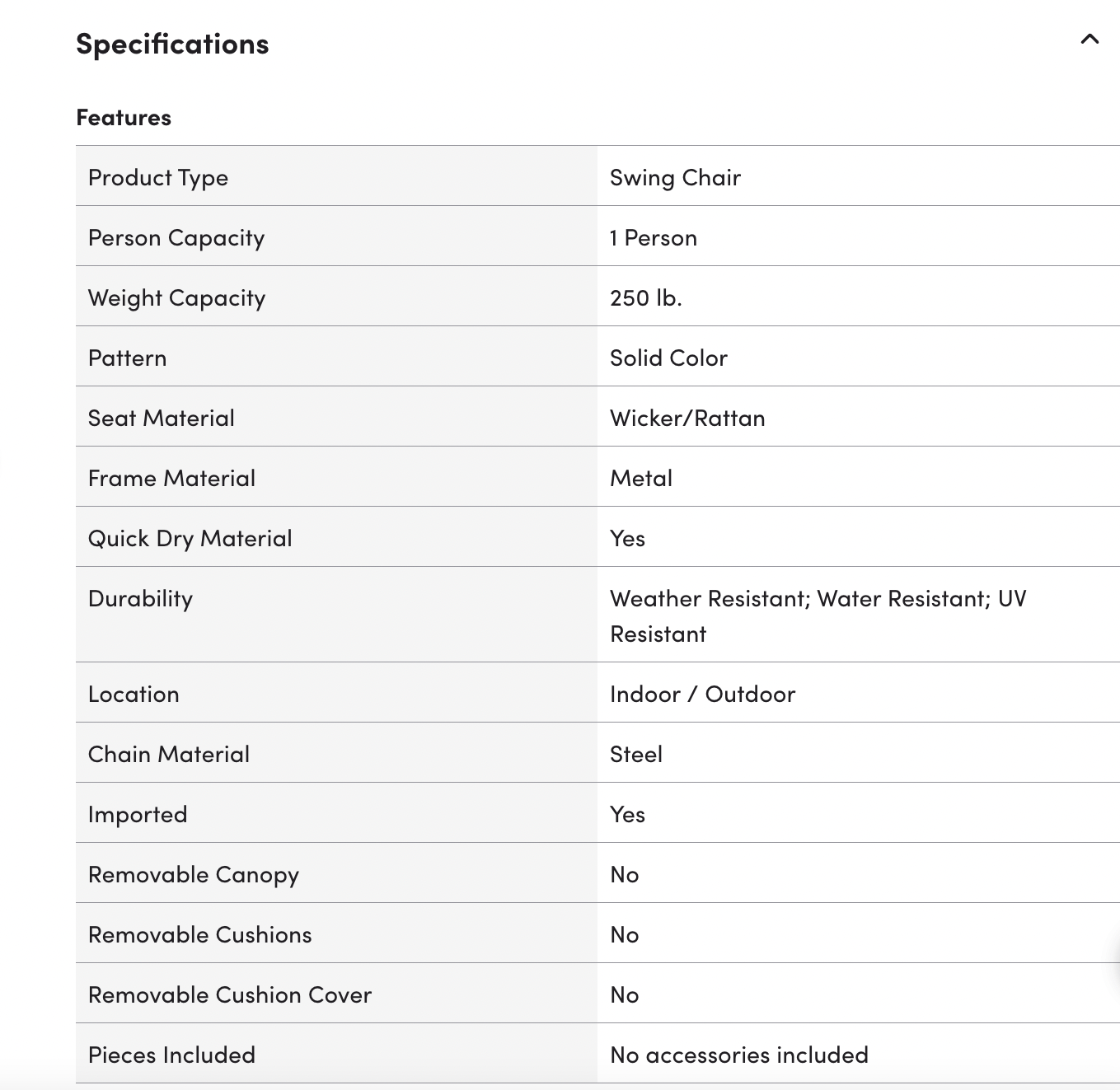
Task: Click the Solid Color pattern value
Action: [x=668, y=358]
